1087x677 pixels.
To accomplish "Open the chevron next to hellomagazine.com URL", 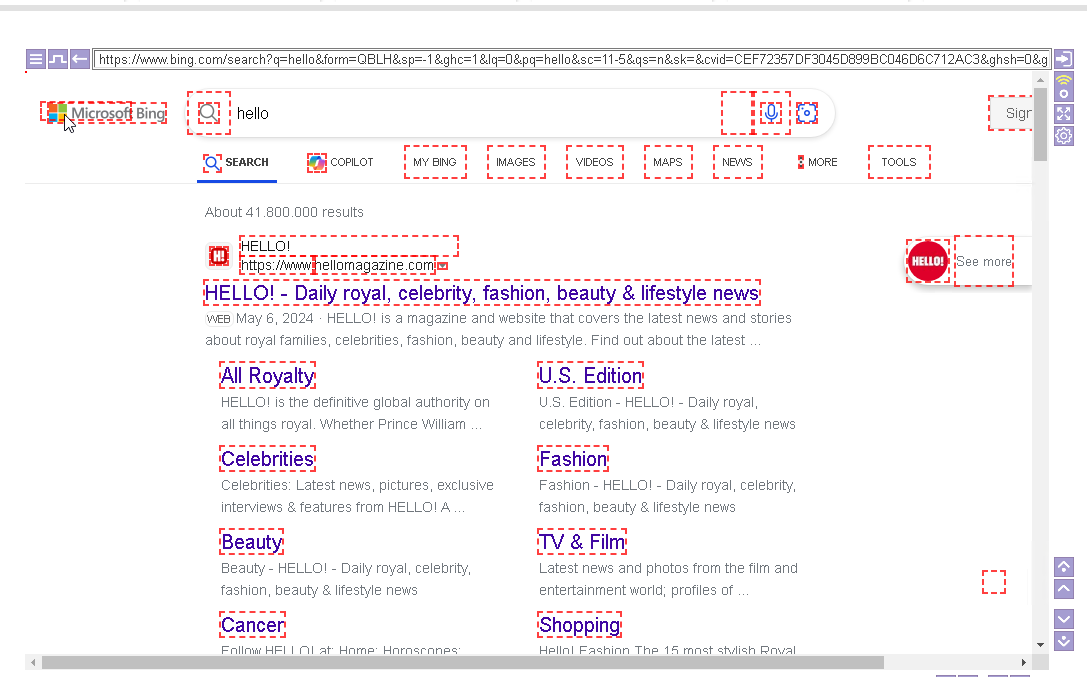I will point(441,265).
